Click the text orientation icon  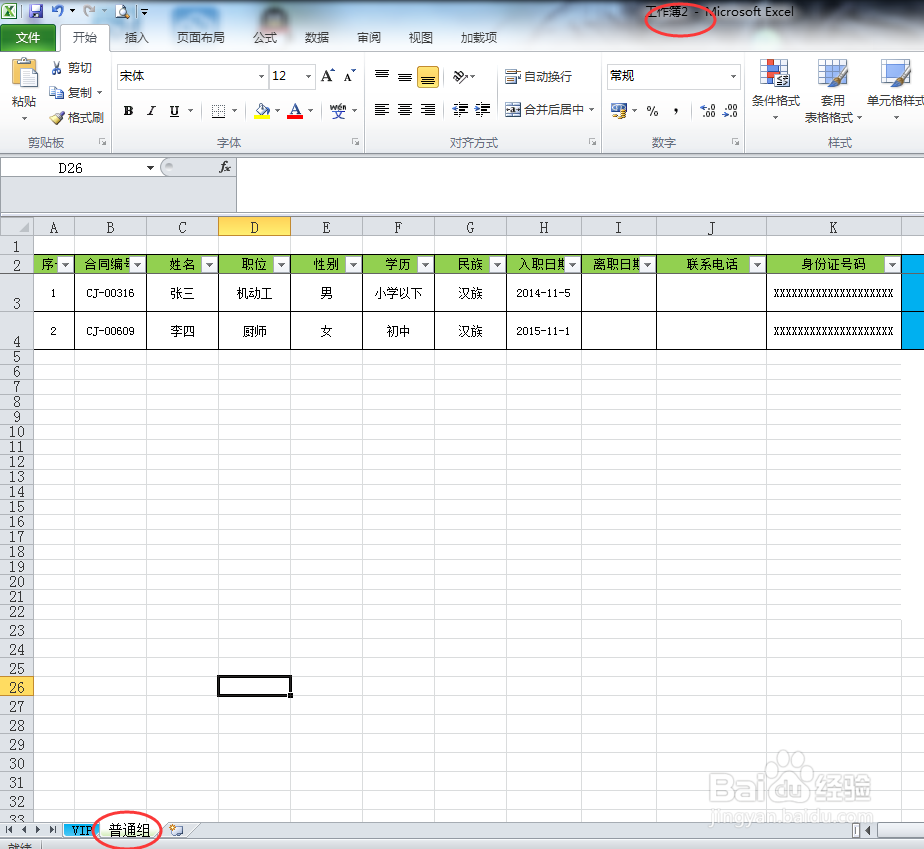(460, 77)
